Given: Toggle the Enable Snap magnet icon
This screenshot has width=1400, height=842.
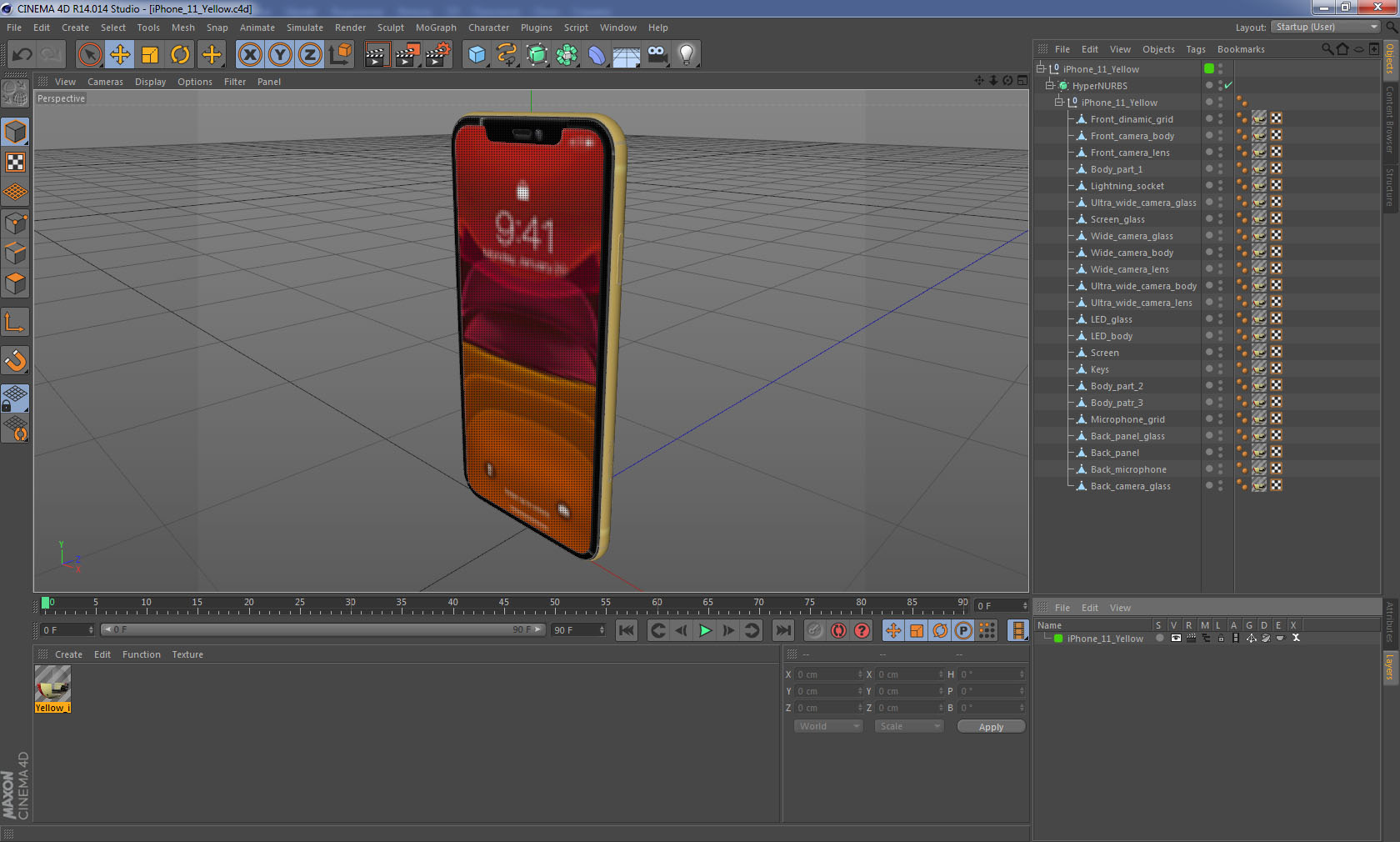Looking at the screenshot, I should click(x=16, y=360).
